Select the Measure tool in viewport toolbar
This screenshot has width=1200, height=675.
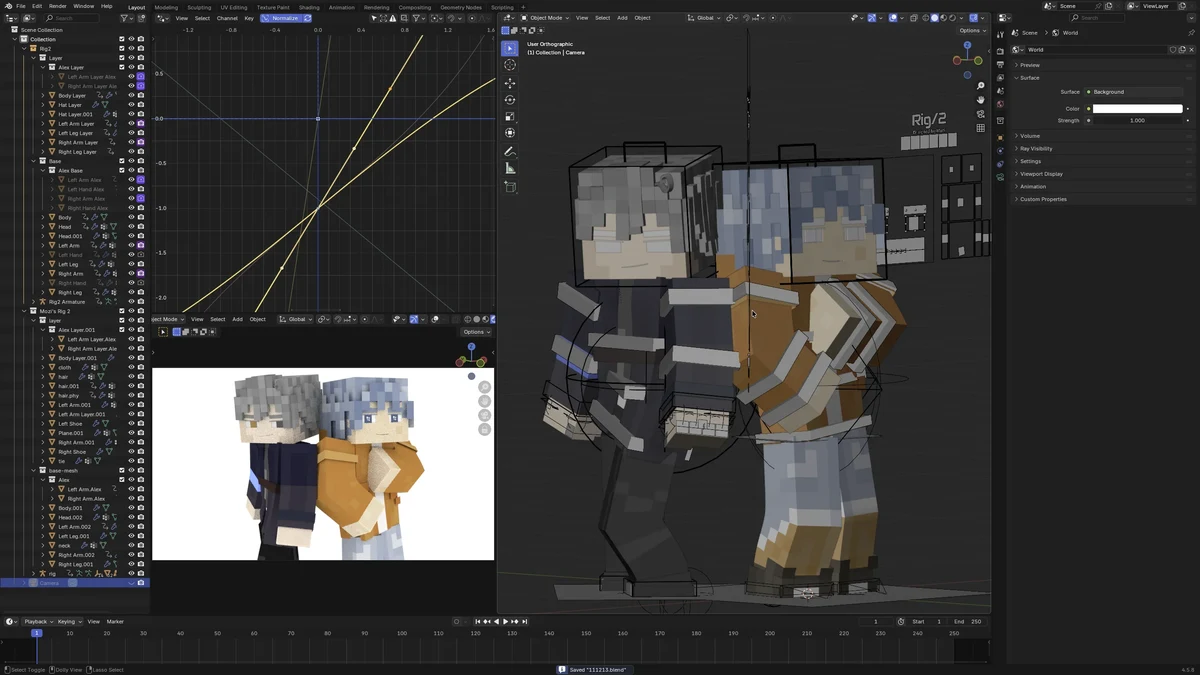(510, 169)
